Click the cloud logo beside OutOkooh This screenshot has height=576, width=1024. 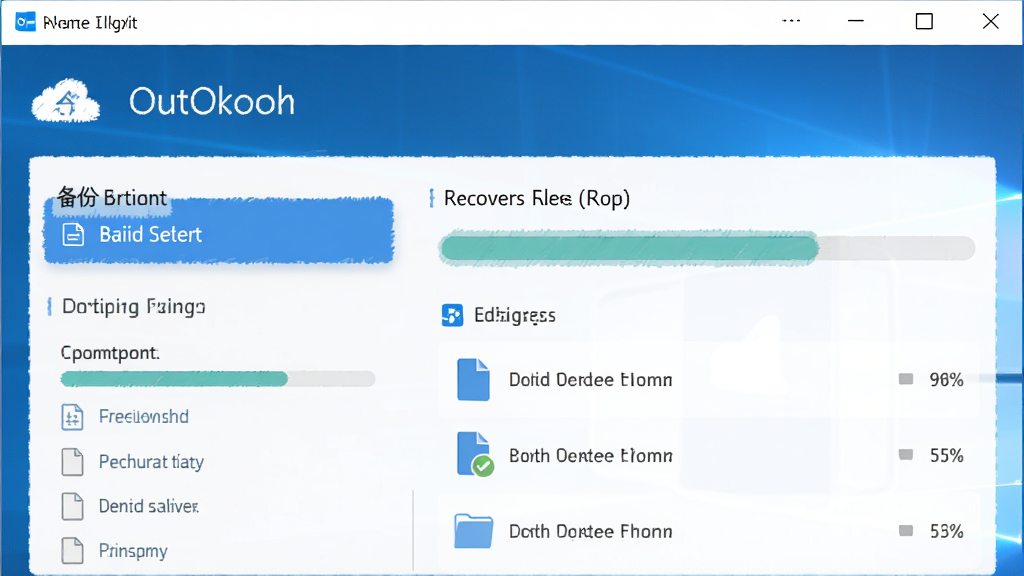66,101
